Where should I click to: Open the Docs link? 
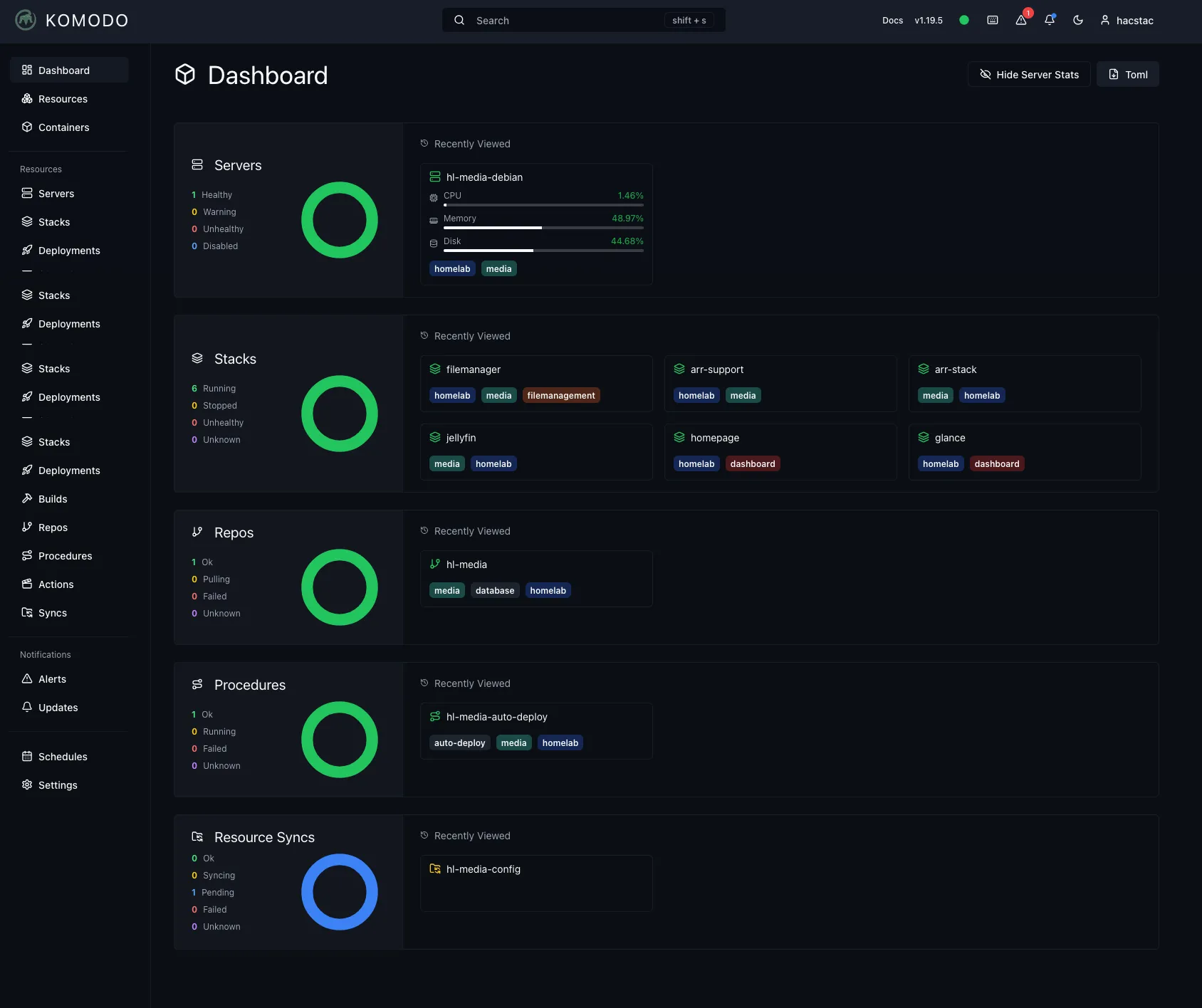click(x=892, y=21)
